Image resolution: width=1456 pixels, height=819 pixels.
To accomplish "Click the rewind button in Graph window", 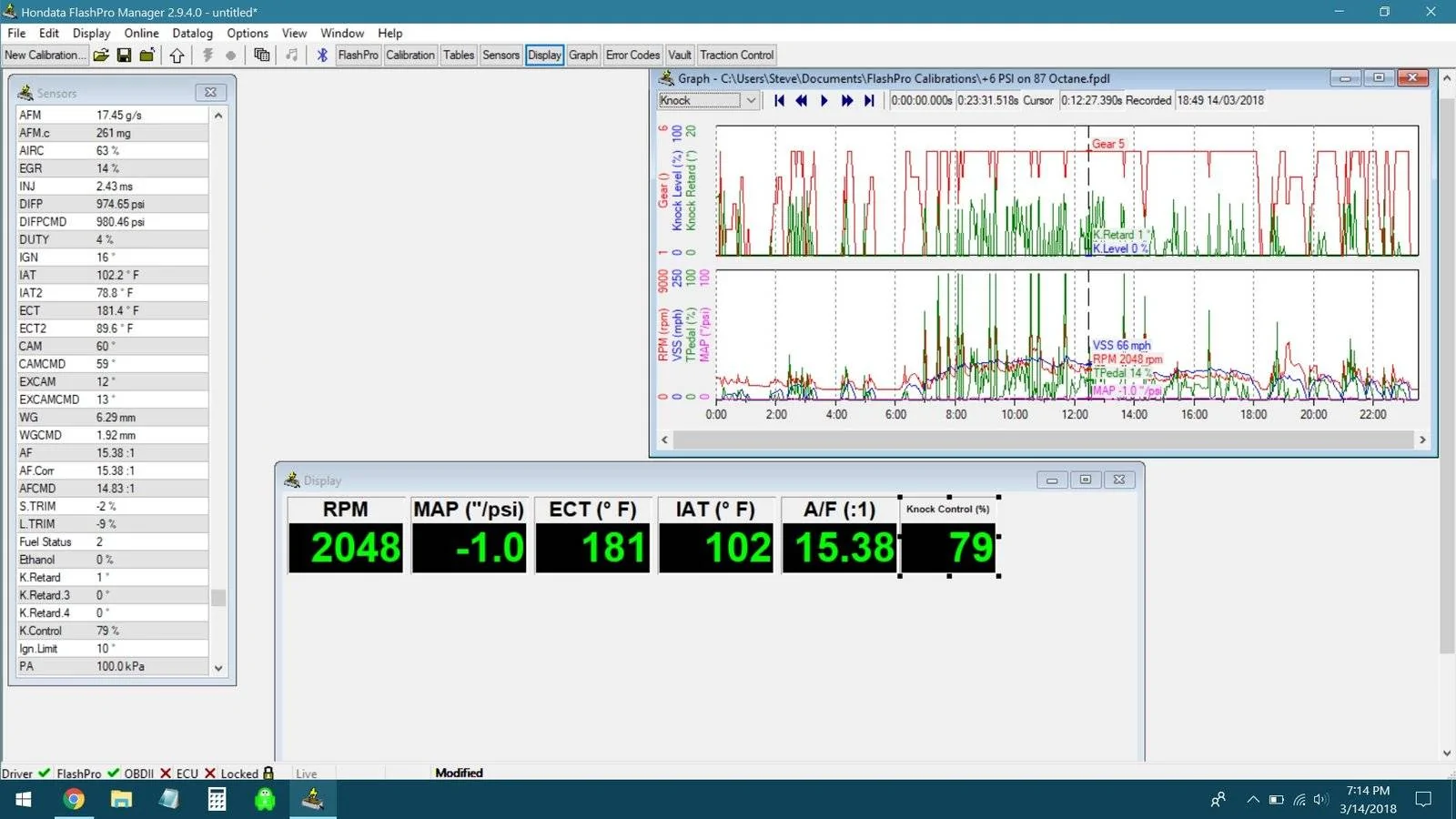I will (802, 101).
